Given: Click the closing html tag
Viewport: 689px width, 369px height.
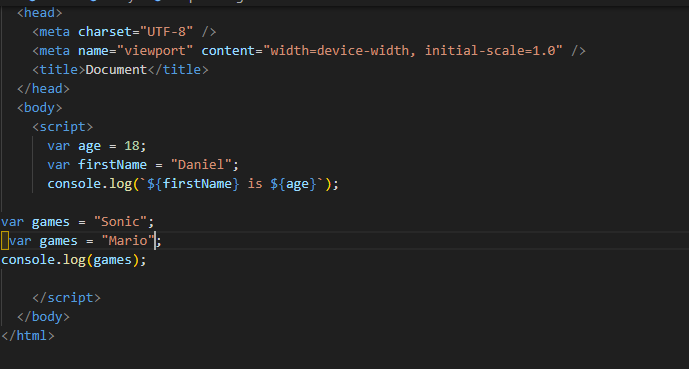Looking at the screenshot, I should point(28,335).
